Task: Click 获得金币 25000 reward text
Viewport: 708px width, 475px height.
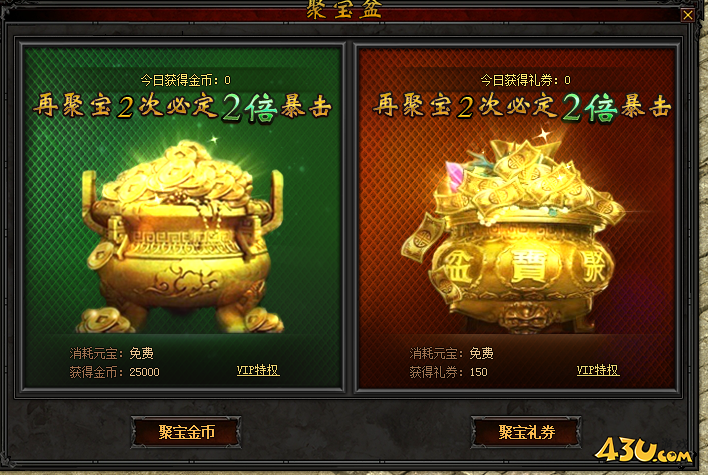Action: coord(115,372)
